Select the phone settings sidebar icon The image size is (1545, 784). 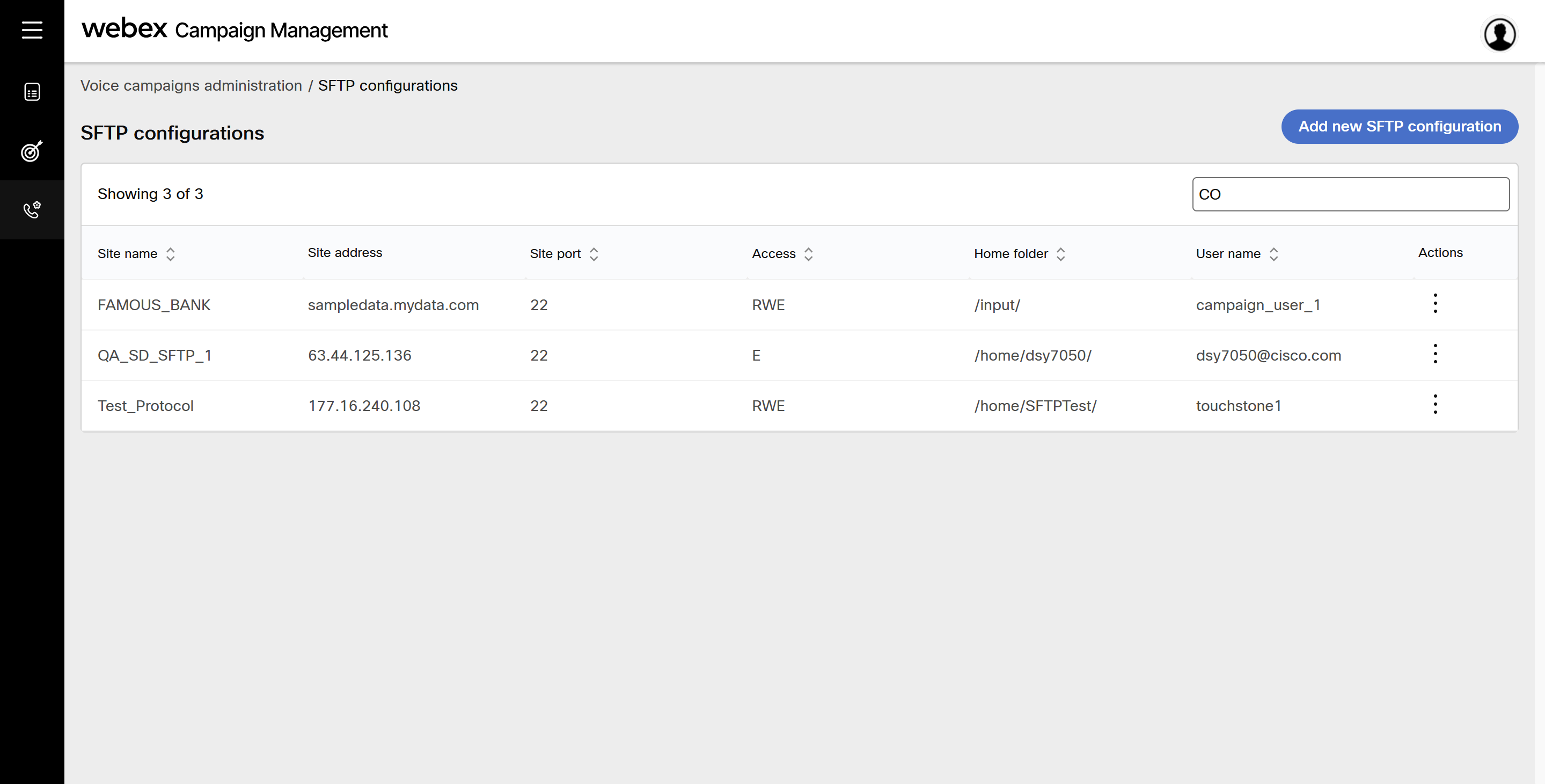(32, 210)
